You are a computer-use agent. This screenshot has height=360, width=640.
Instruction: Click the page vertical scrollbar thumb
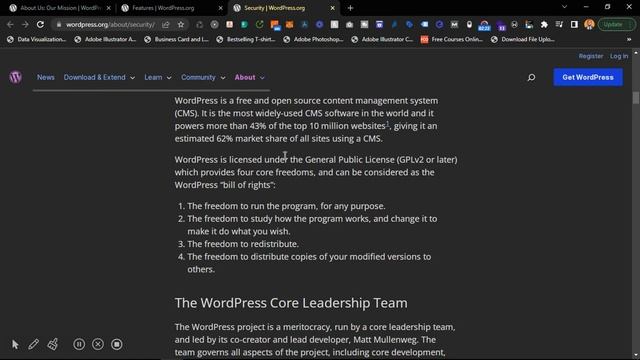click(x=636, y=98)
